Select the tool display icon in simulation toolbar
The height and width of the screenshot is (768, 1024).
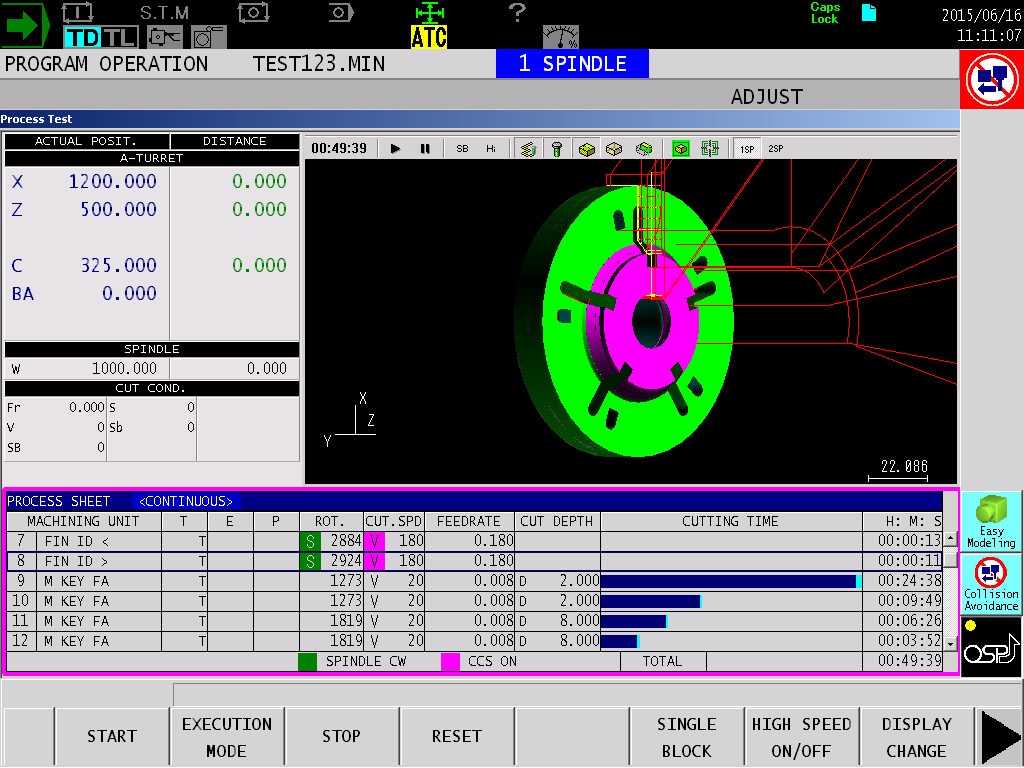[555, 147]
